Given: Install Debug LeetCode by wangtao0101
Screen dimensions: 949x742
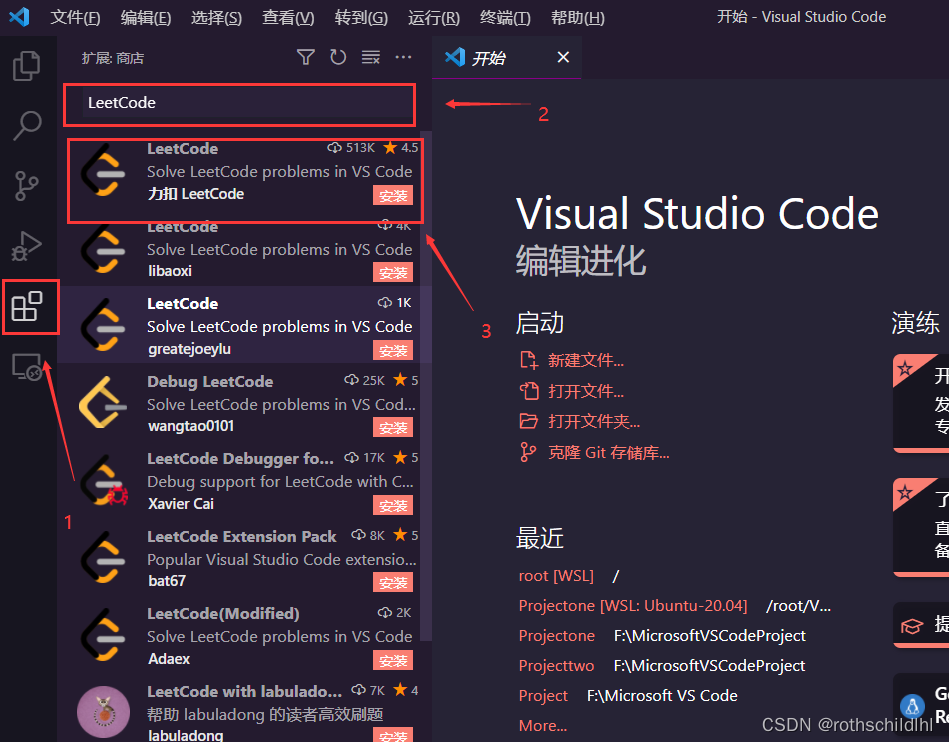Looking at the screenshot, I should click(393, 428).
